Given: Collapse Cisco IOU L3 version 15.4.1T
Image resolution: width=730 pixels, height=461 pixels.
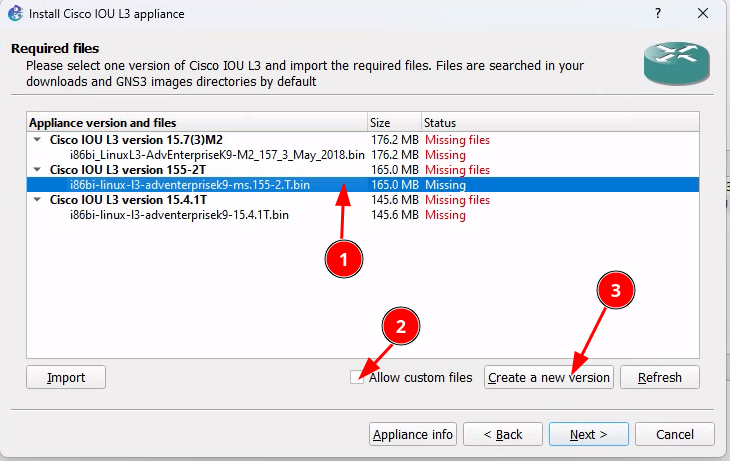Looking at the screenshot, I should 38,200.
